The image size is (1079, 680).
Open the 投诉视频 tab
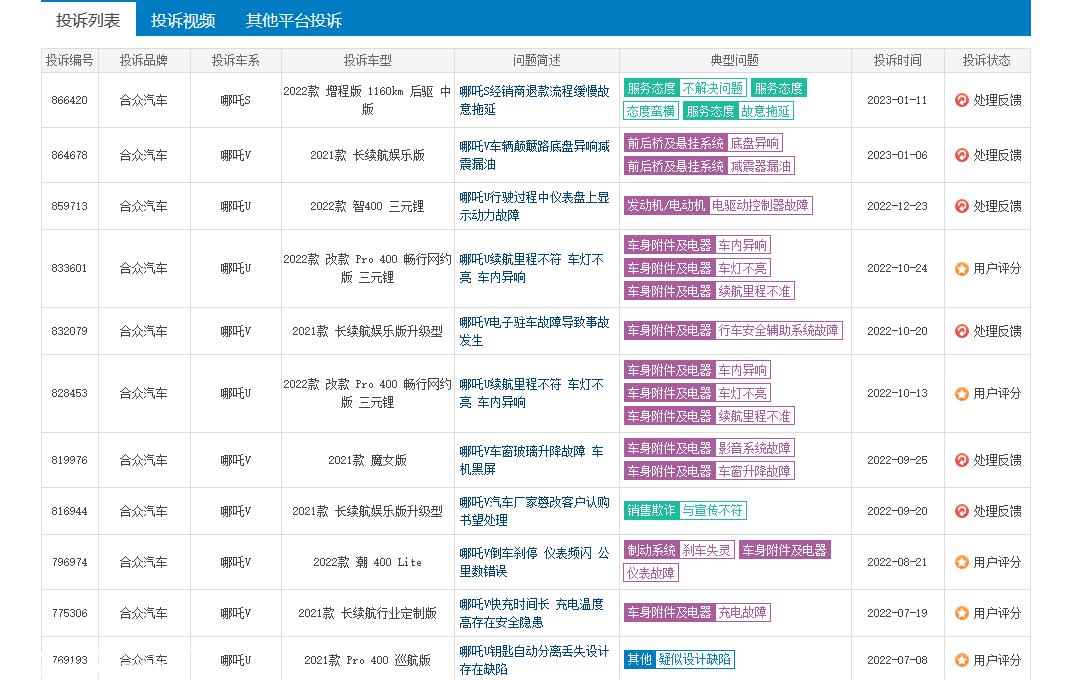(x=183, y=21)
